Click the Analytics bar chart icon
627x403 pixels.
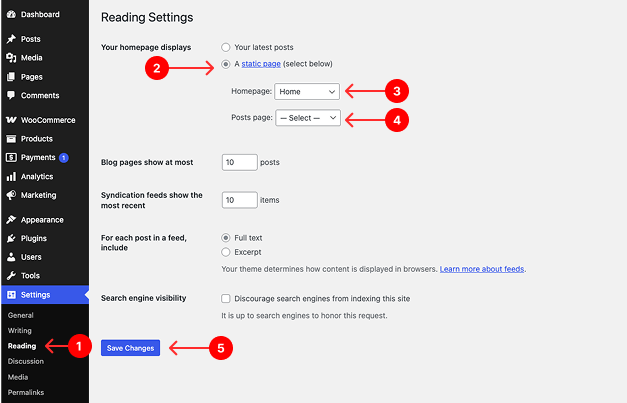10,176
